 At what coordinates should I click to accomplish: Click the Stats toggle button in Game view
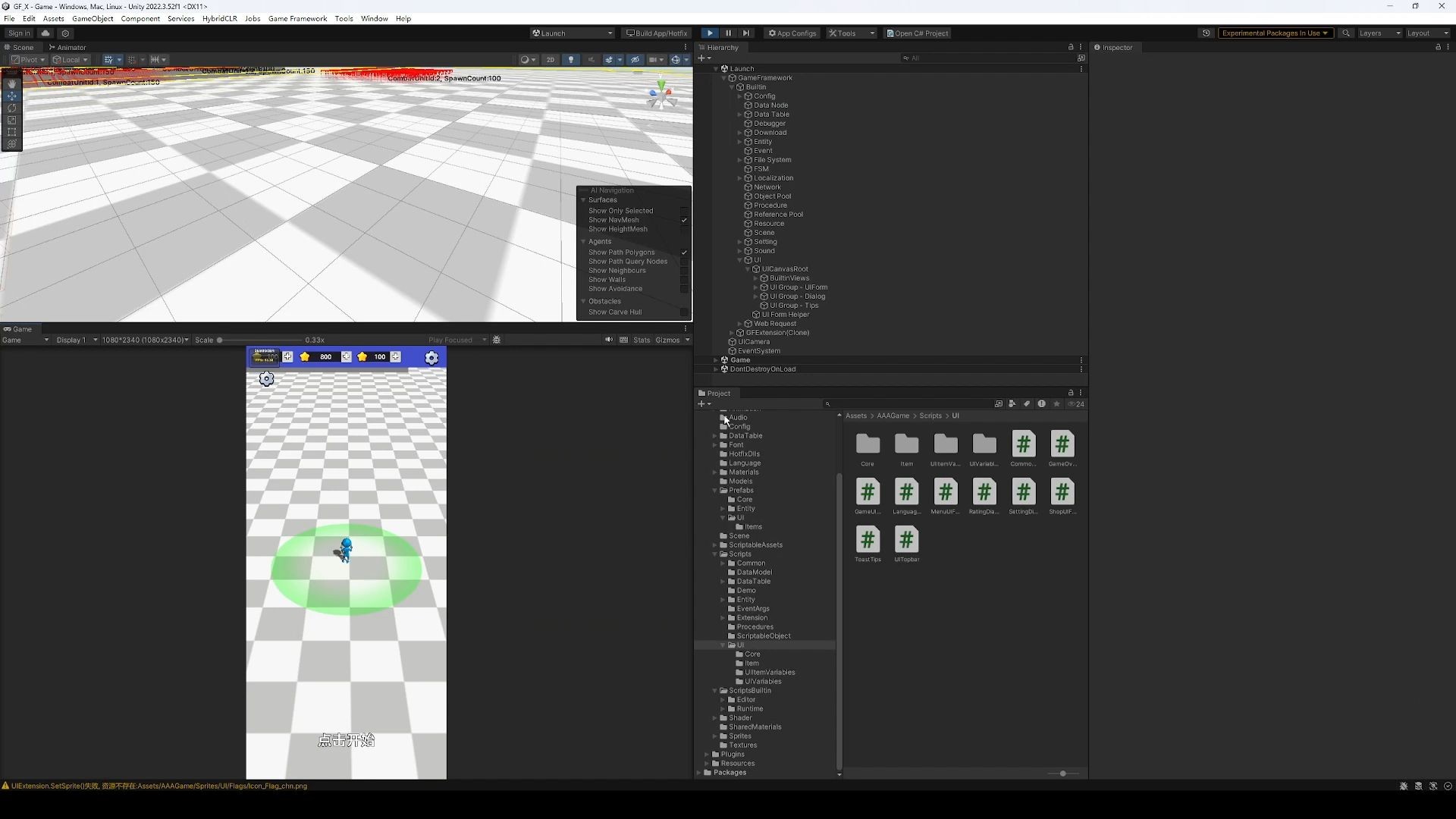(x=641, y=340)
